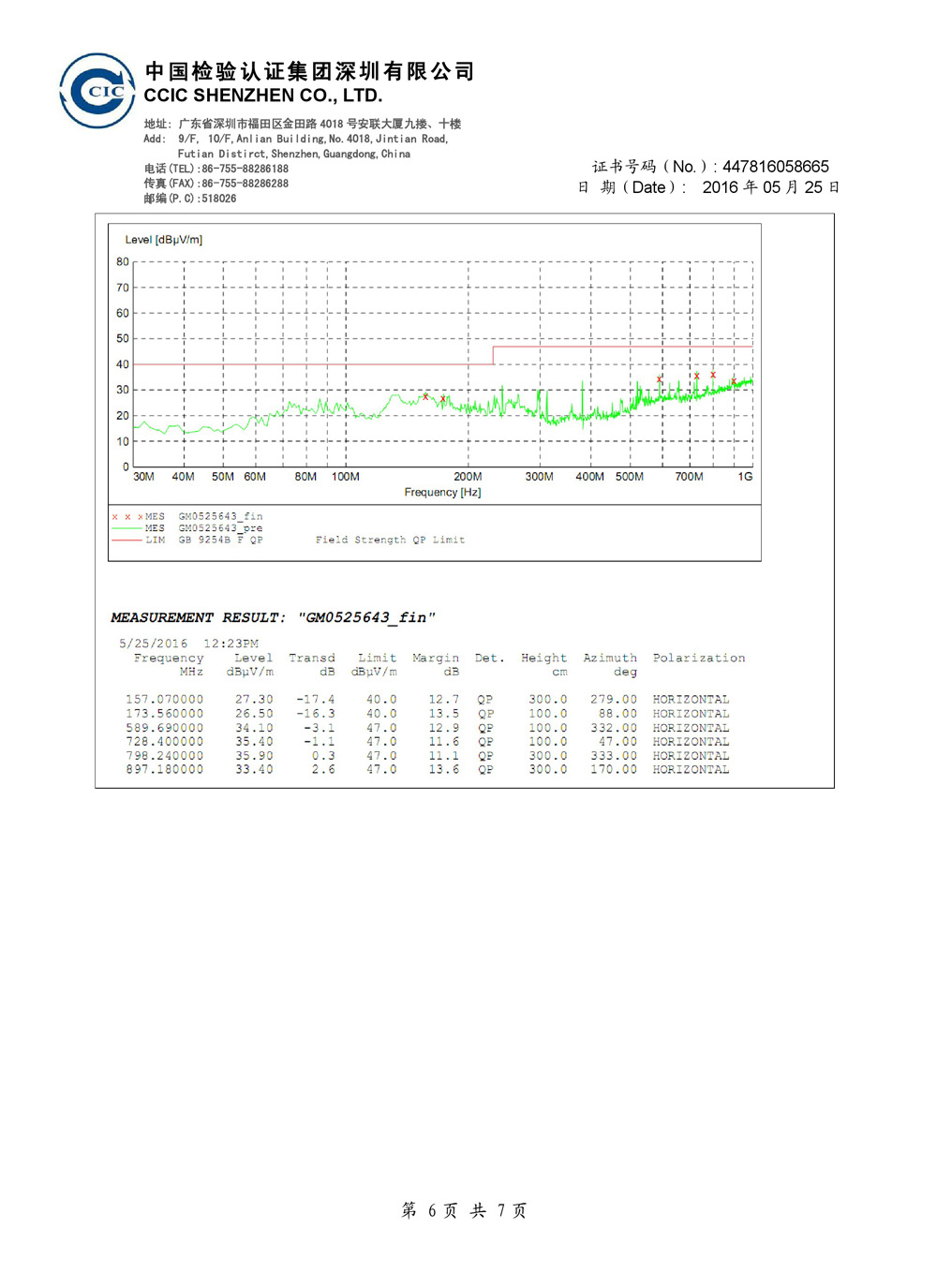Click the 897.180000 frequency value
The width and height of the screenshot is (937, 1288).
point(164,770)
